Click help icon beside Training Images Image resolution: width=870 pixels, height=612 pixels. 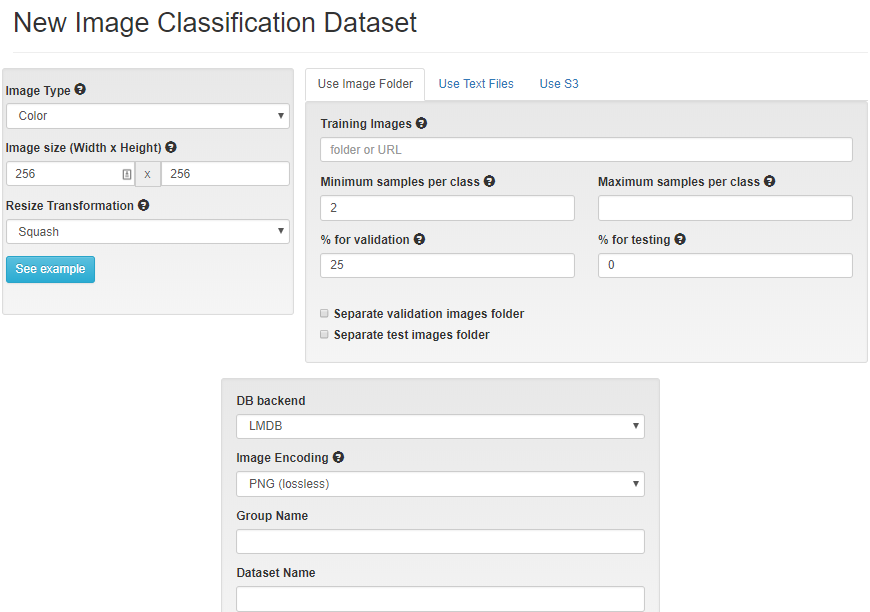[x=421, y=124]
